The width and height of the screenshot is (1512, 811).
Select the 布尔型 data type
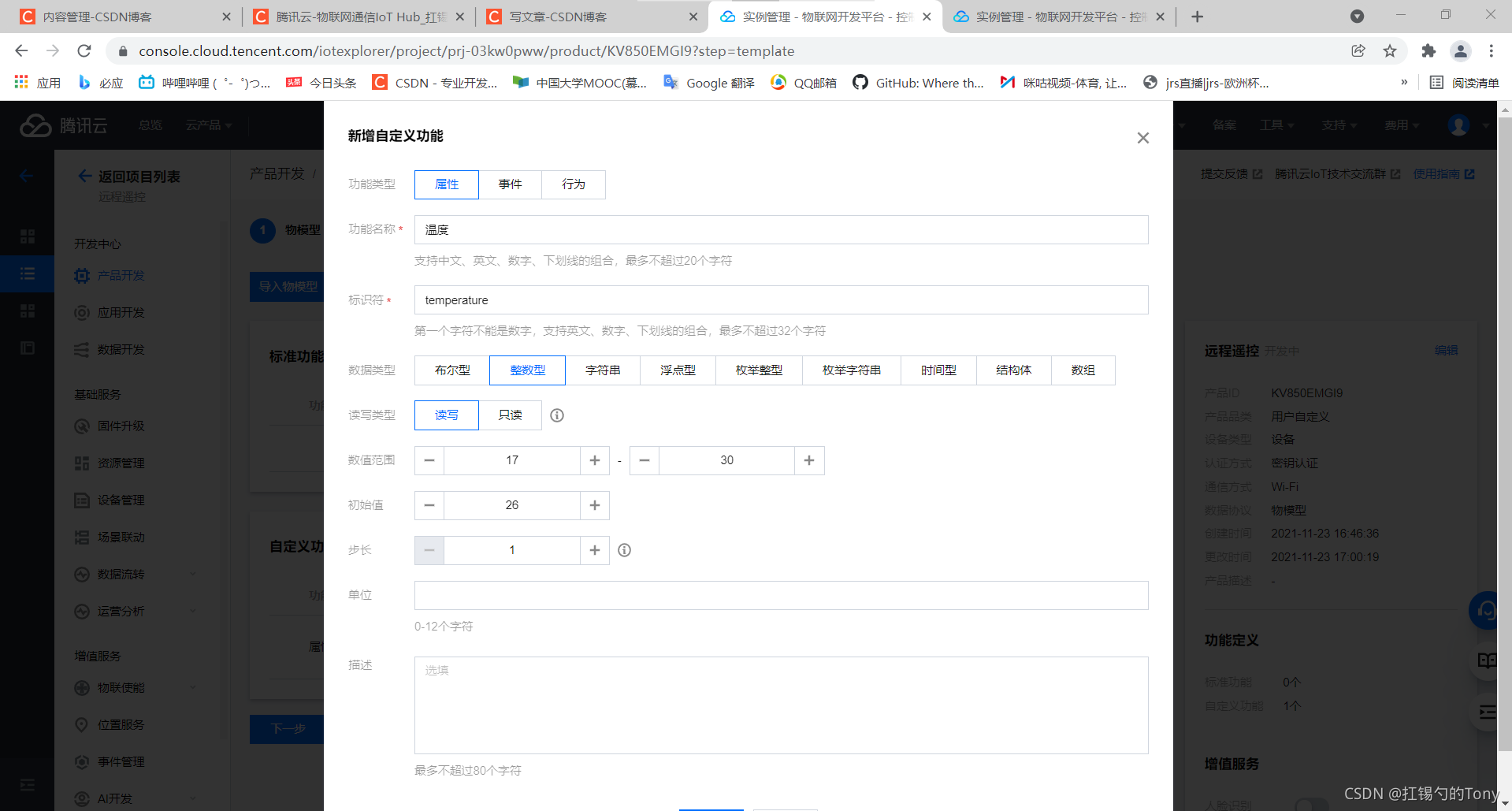[451, 370]
